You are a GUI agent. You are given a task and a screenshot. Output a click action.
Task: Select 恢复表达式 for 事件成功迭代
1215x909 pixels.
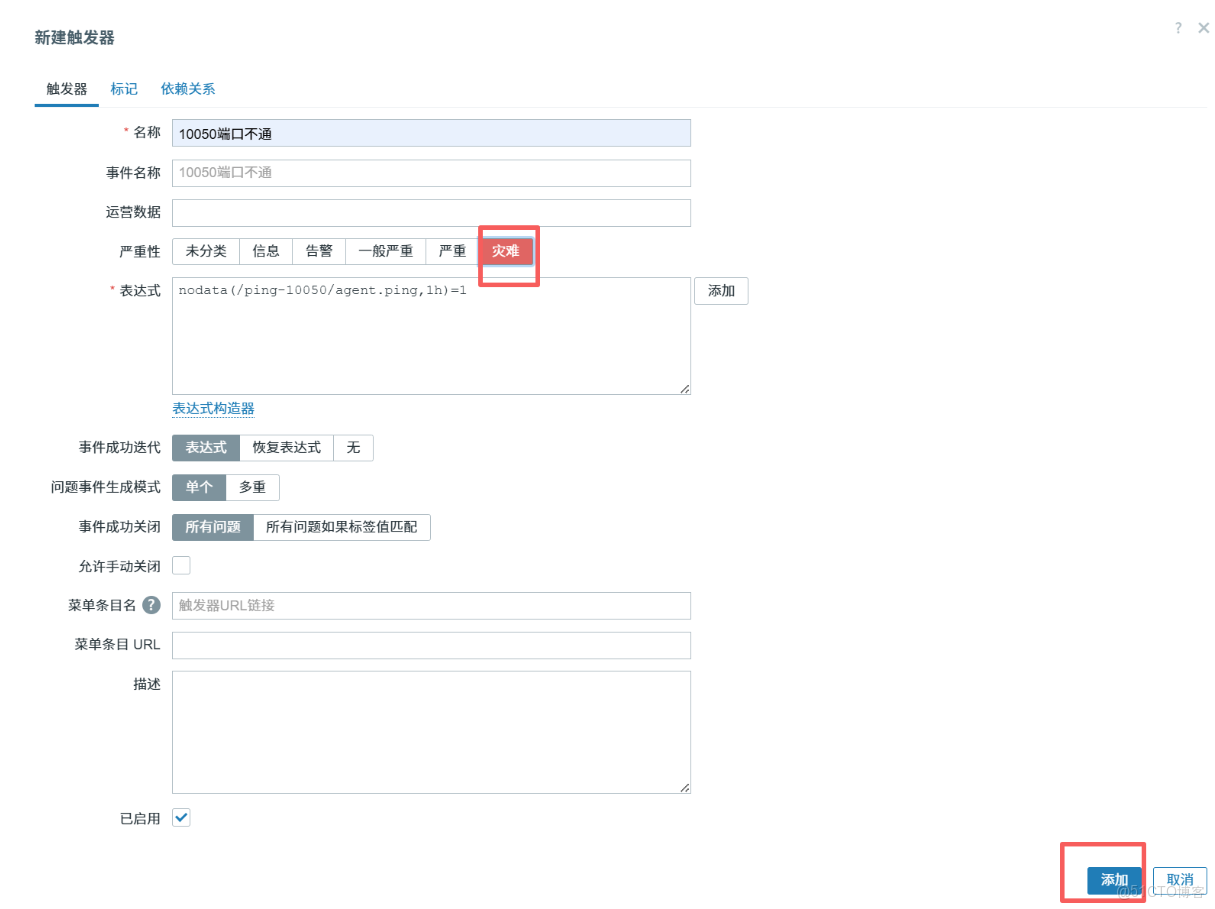[287, 447]
